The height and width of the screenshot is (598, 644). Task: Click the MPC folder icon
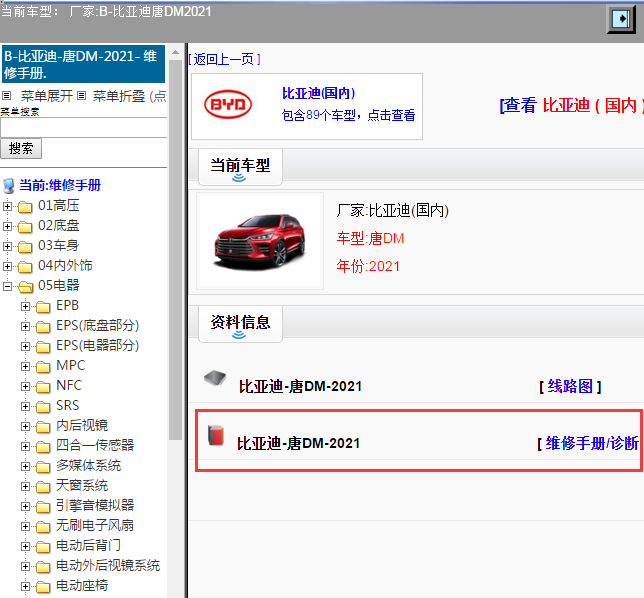pos(43,367)
